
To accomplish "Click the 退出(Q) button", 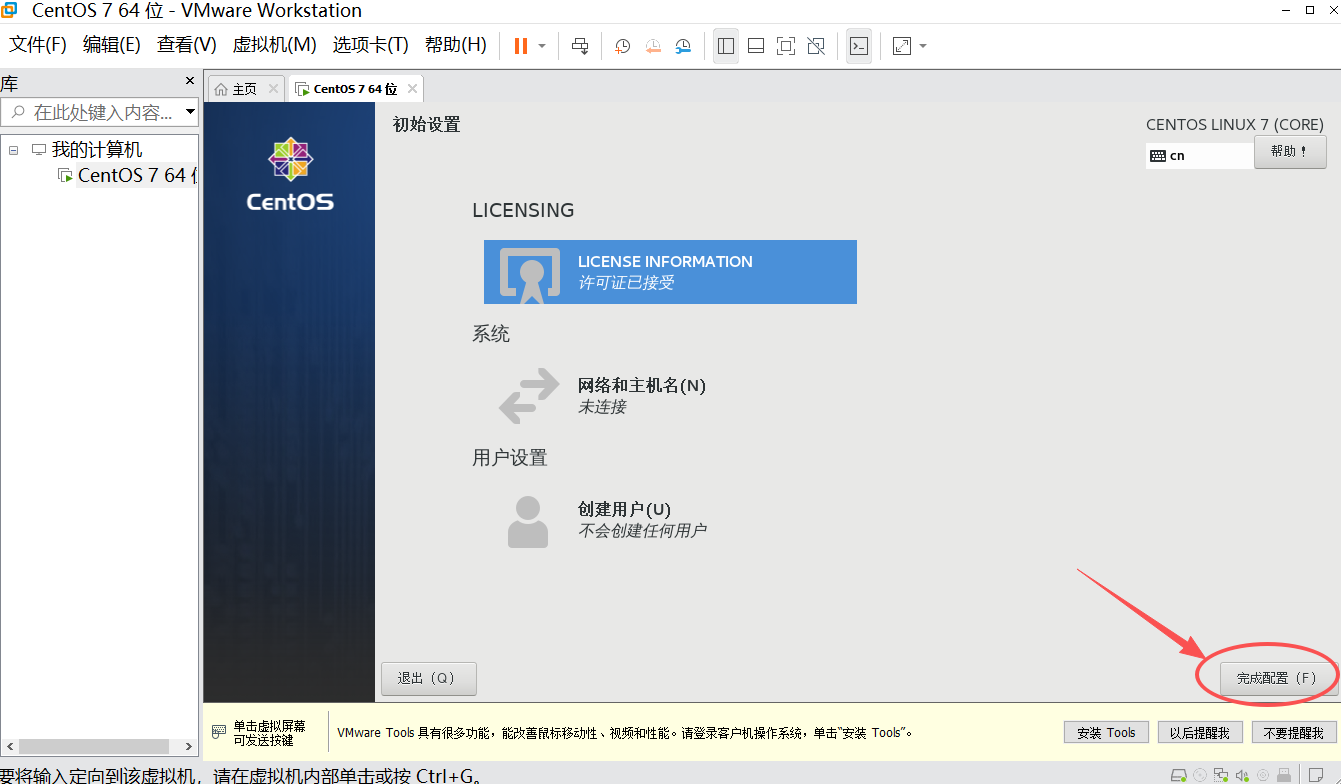I will 428,678.
